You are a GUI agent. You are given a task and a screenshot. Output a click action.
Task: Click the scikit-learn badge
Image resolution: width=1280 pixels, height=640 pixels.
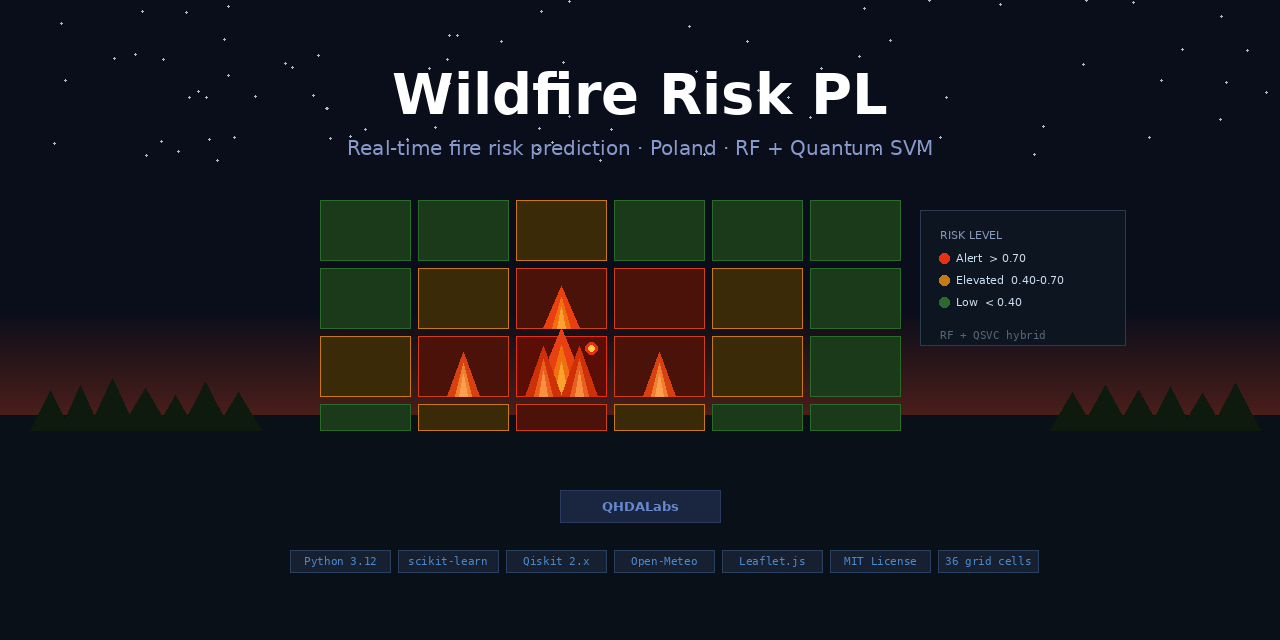[x=448, y=561]
